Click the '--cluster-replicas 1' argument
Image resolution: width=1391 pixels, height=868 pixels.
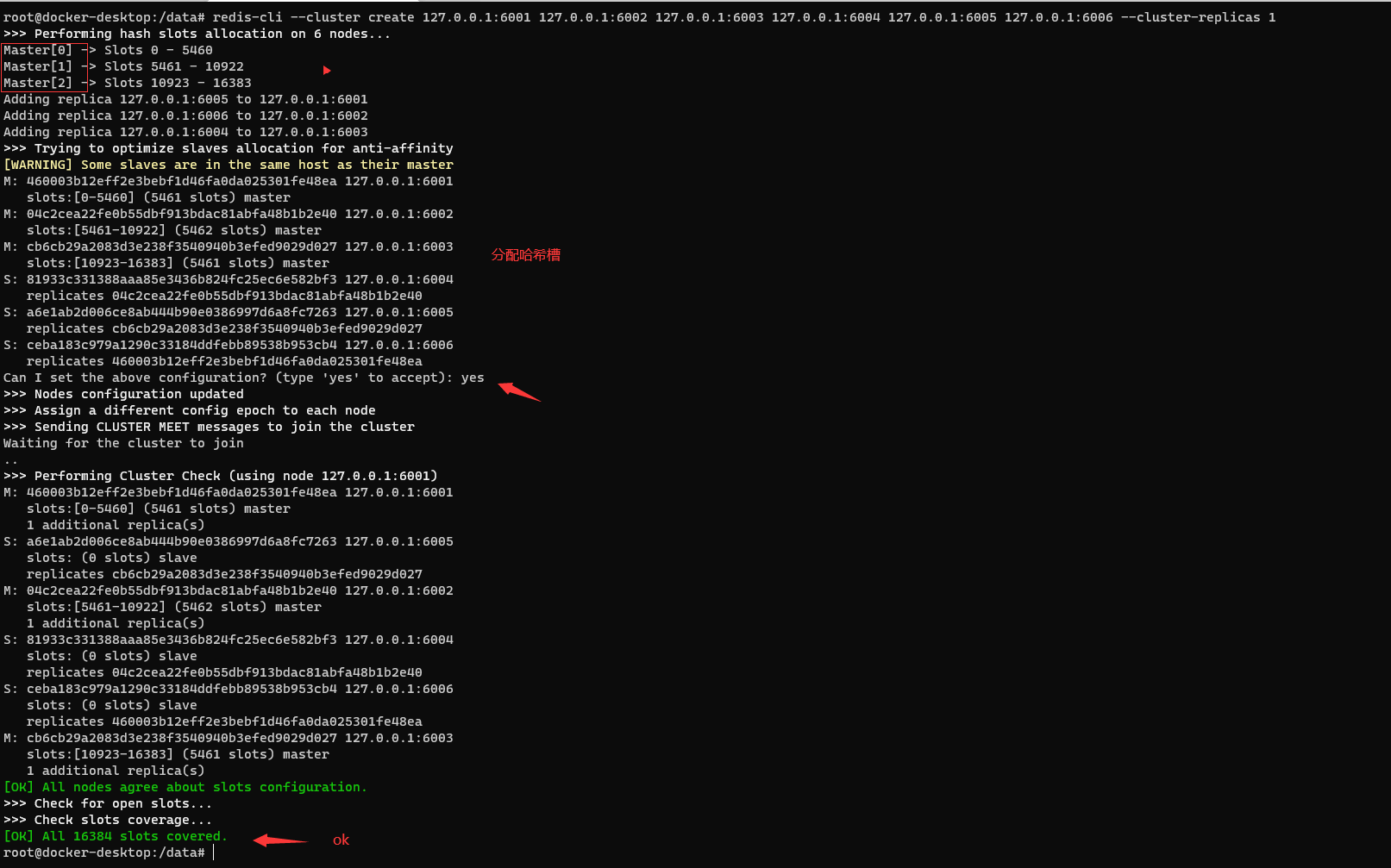click(1199, 17)
